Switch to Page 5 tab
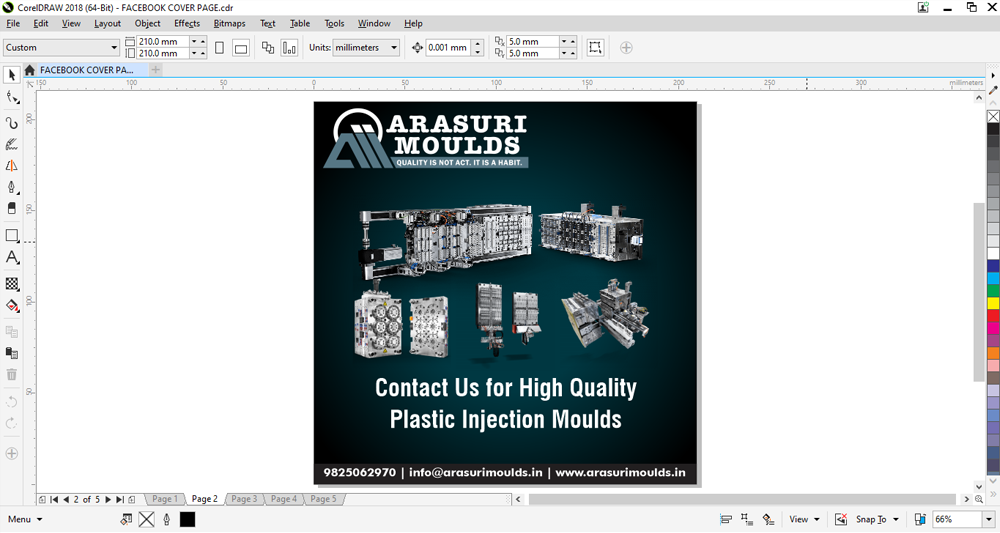The height and width of the screenshot is (533, 1000). [323, 499]
